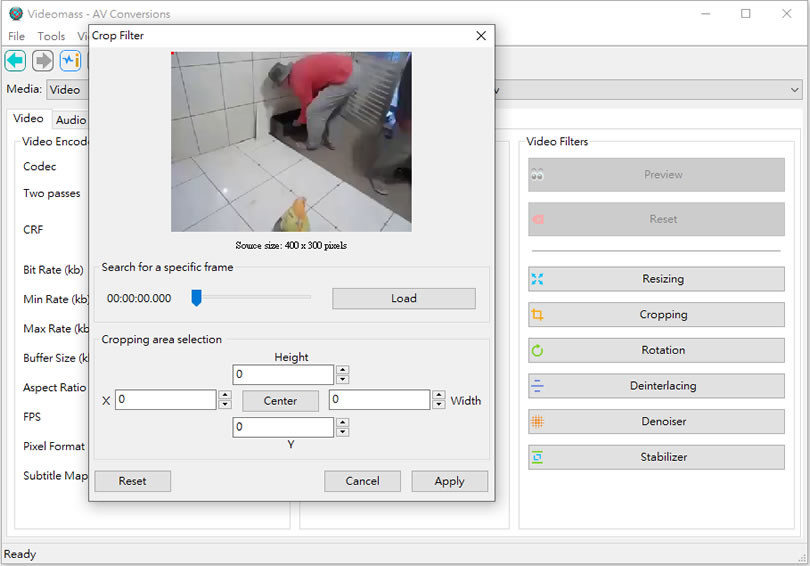The image size is (810, 566).
Task: Click the Width input field
Action: click(380, 400)
